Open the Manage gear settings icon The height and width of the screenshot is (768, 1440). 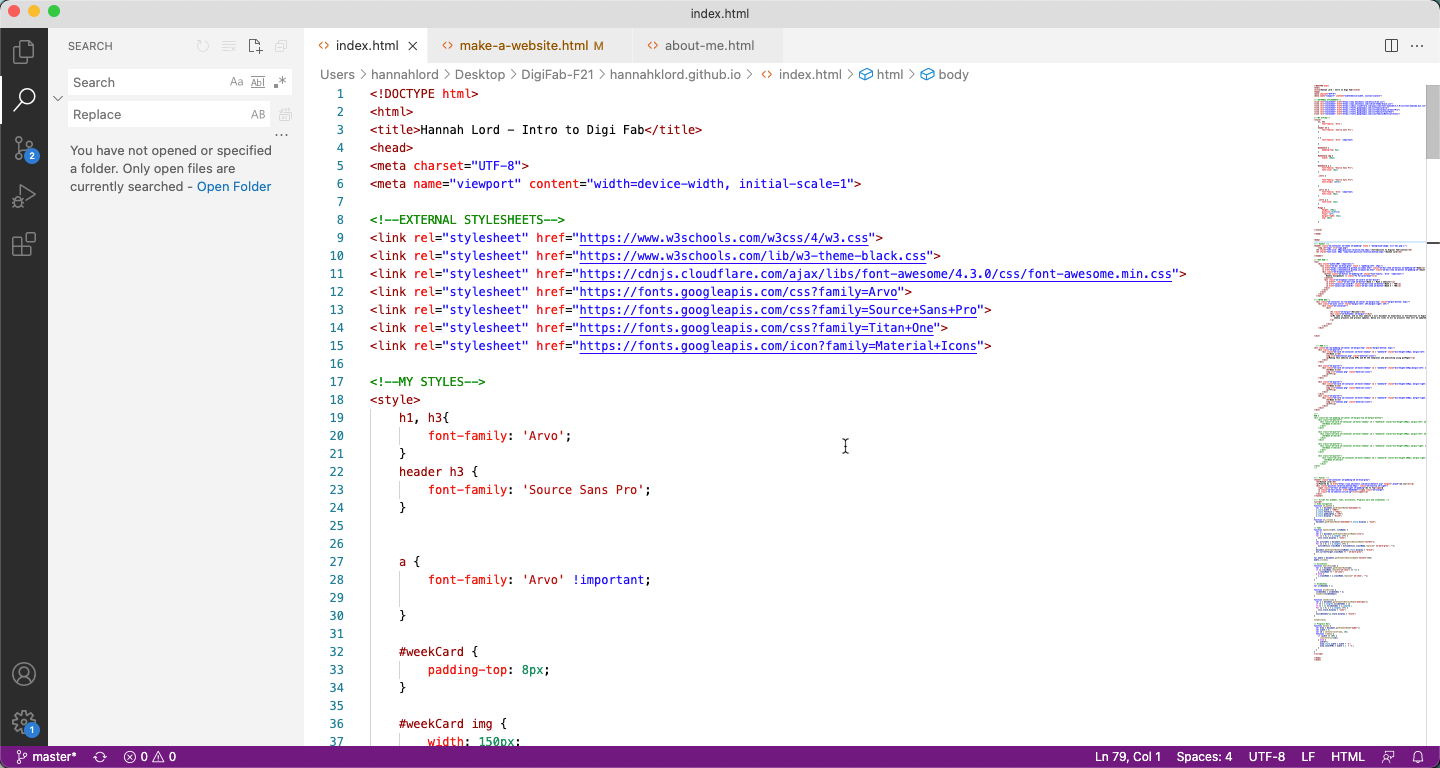pos(24,722)
